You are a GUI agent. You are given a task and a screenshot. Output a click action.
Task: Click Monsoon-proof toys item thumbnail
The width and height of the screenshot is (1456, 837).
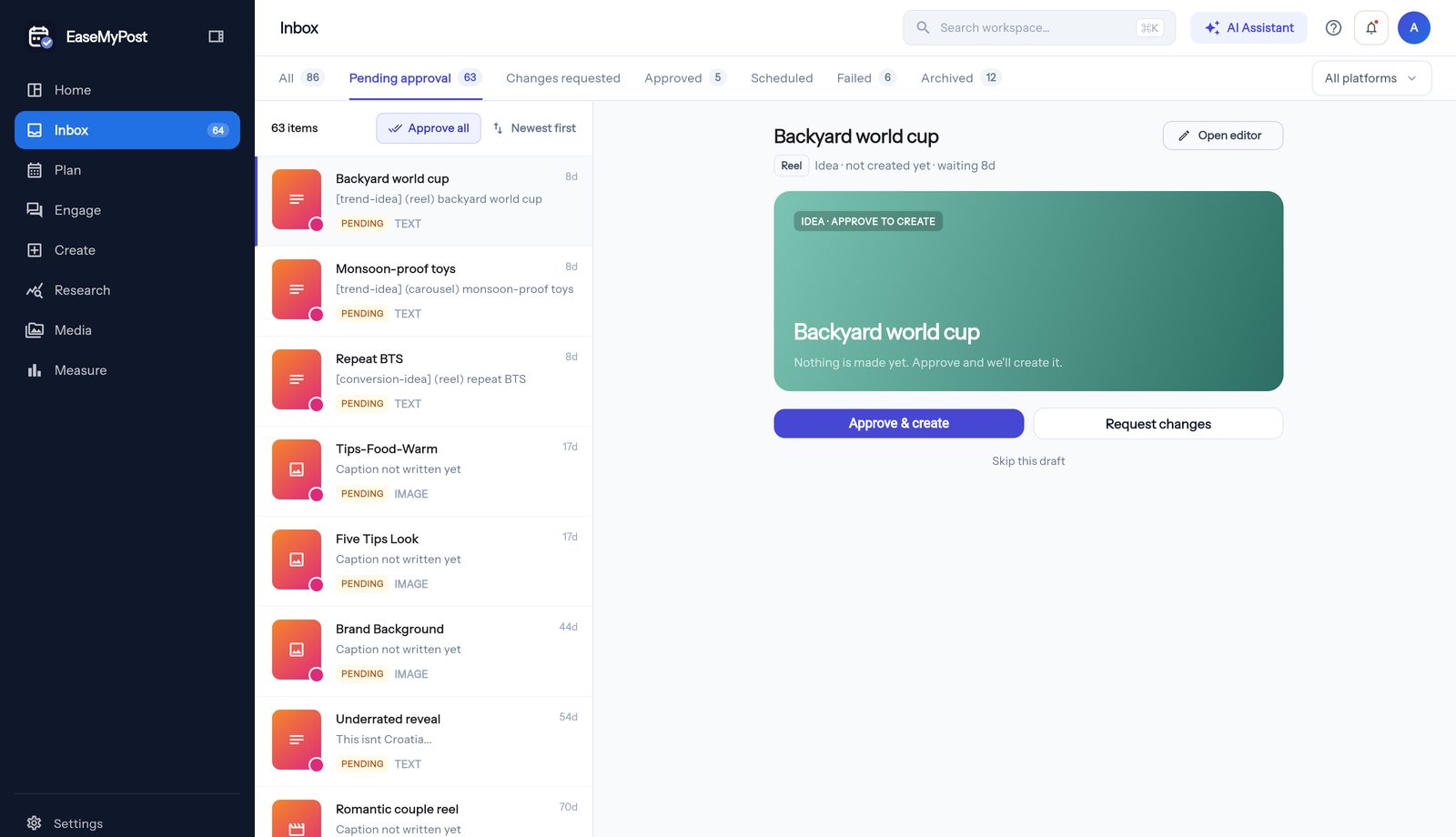tap(297, 289)
